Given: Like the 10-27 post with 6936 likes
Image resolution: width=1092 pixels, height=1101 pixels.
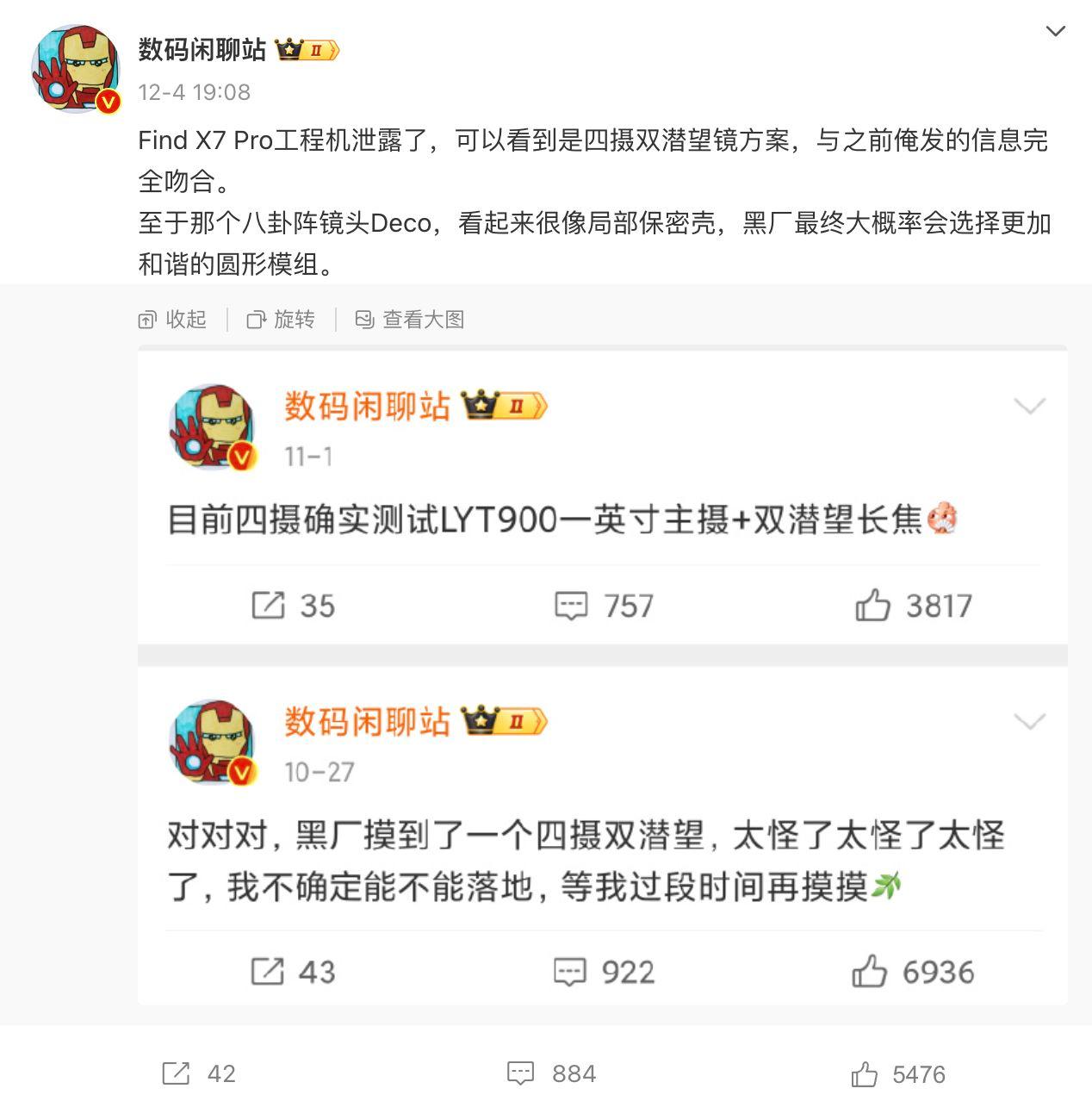Looking at the screenshot, I should pos(913,972).
